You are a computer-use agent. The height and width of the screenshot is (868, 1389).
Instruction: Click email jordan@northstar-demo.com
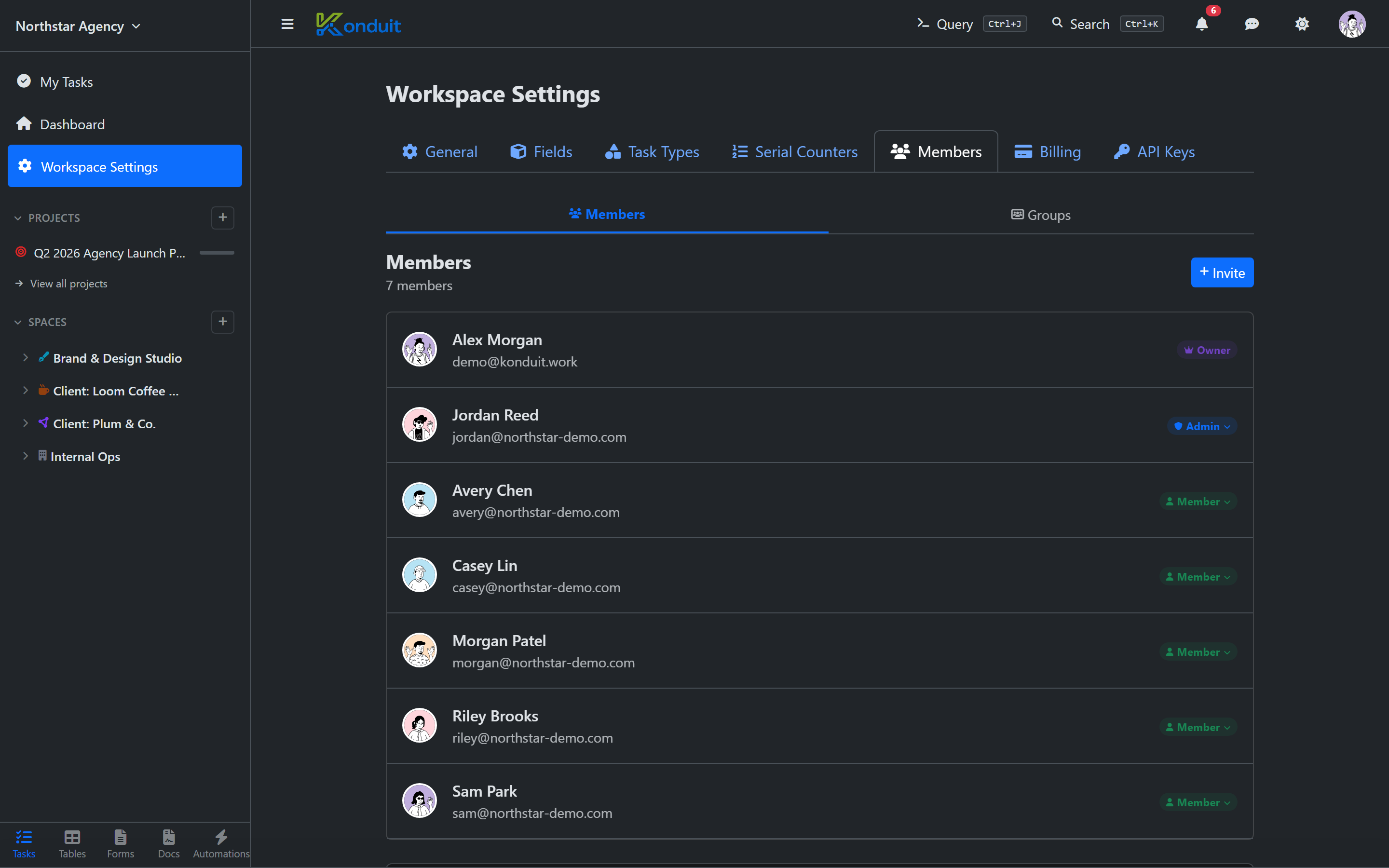tap(539, 437)
